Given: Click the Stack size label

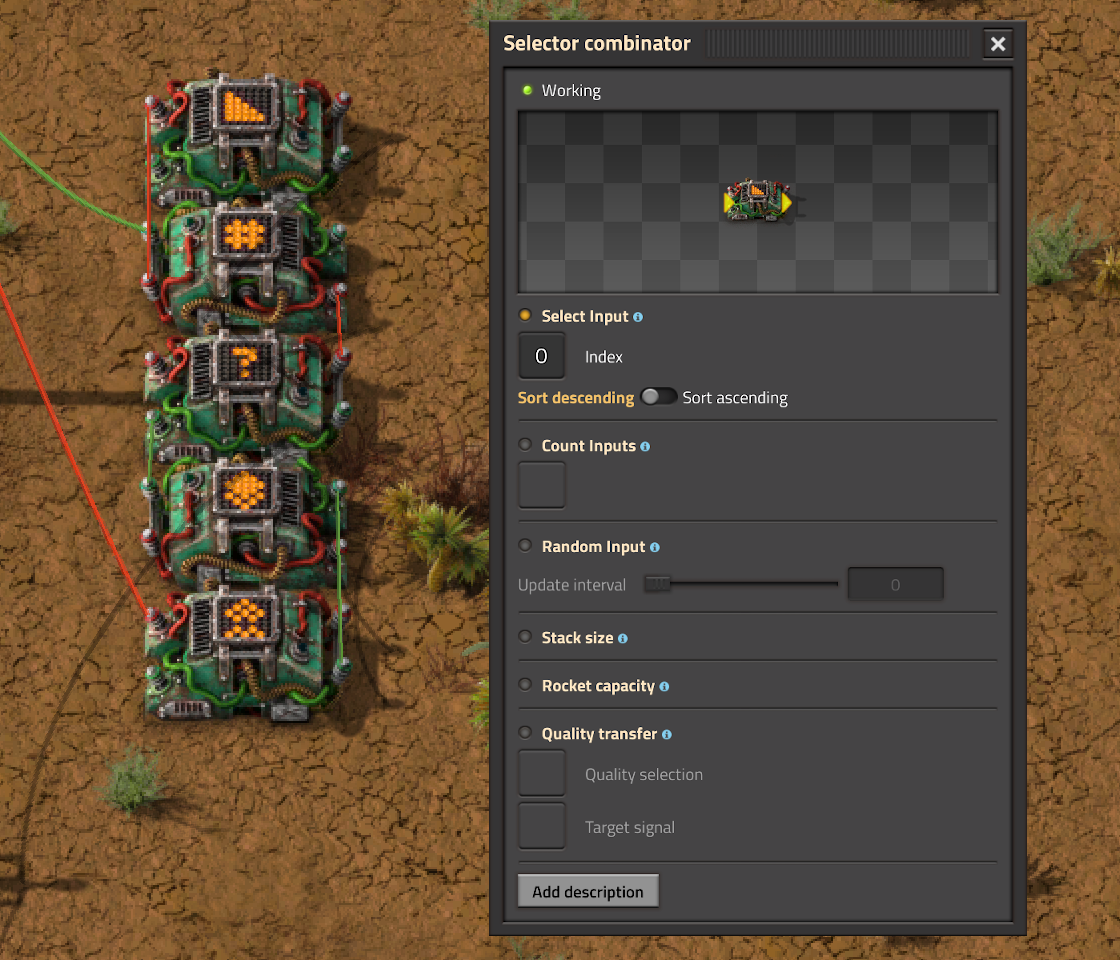Looking at the screenshot, I should (577, 638).
